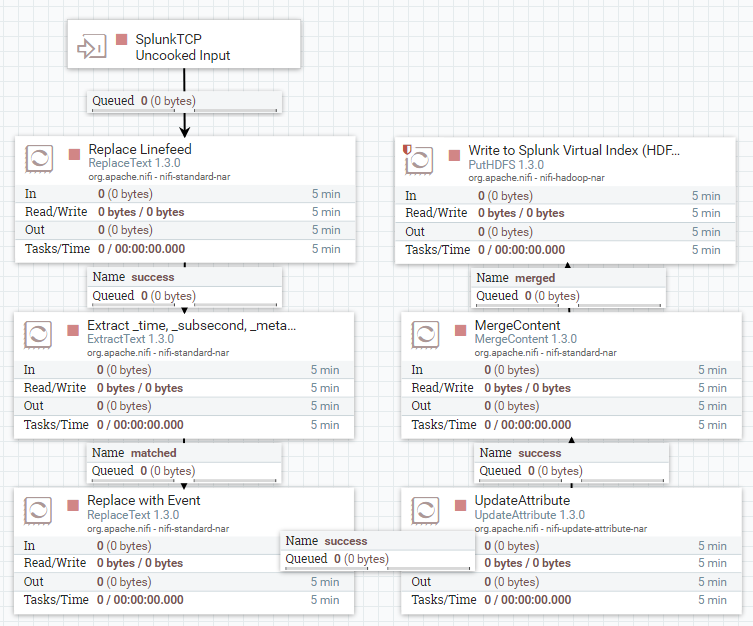Viewport: 753px width, 626px height.
Task: Select the MergeContent processor title
Action: (517, 325)
